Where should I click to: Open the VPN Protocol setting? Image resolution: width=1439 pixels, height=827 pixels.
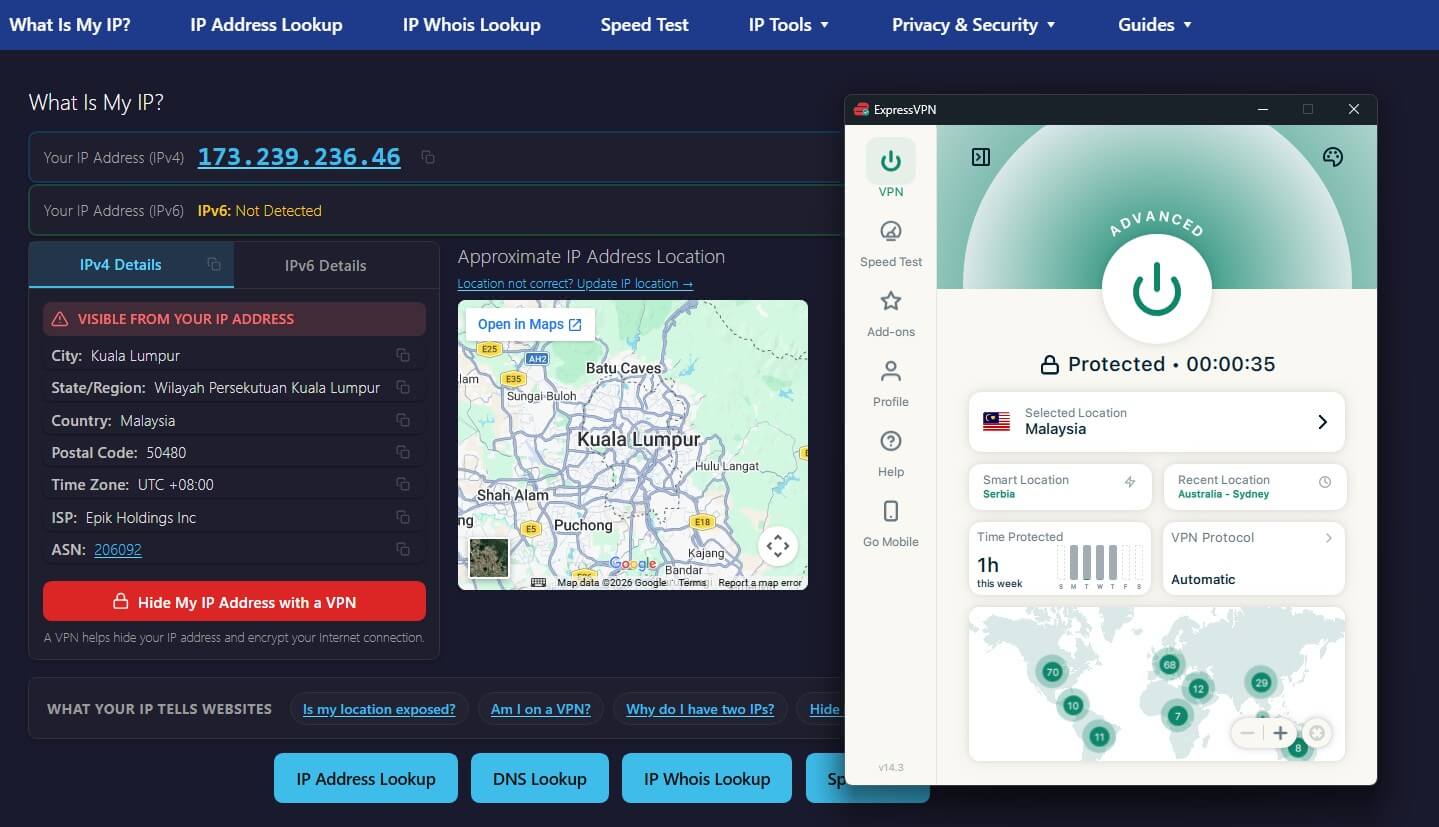tap(1254, 558)
